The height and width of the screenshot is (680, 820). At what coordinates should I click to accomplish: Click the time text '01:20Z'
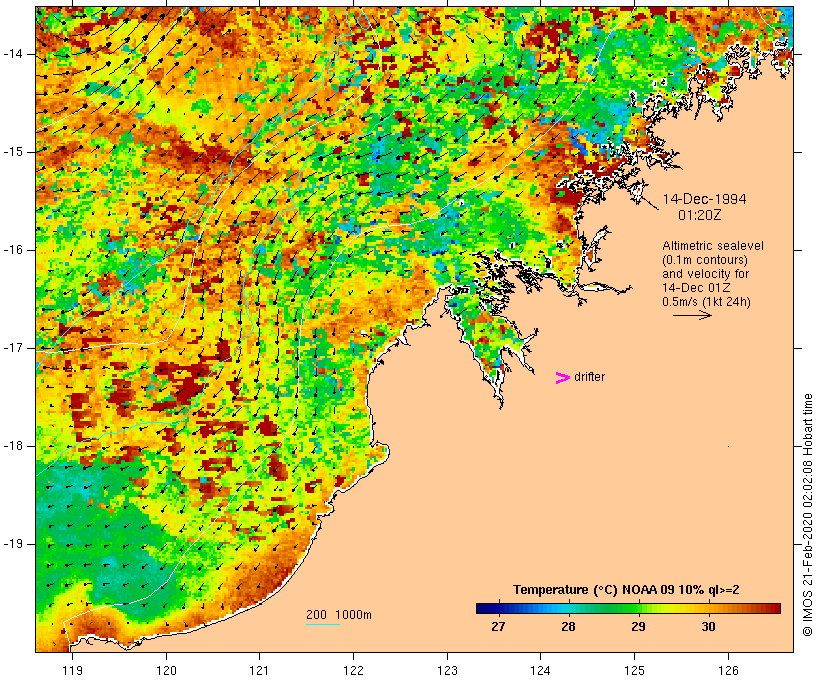(700, 215)
